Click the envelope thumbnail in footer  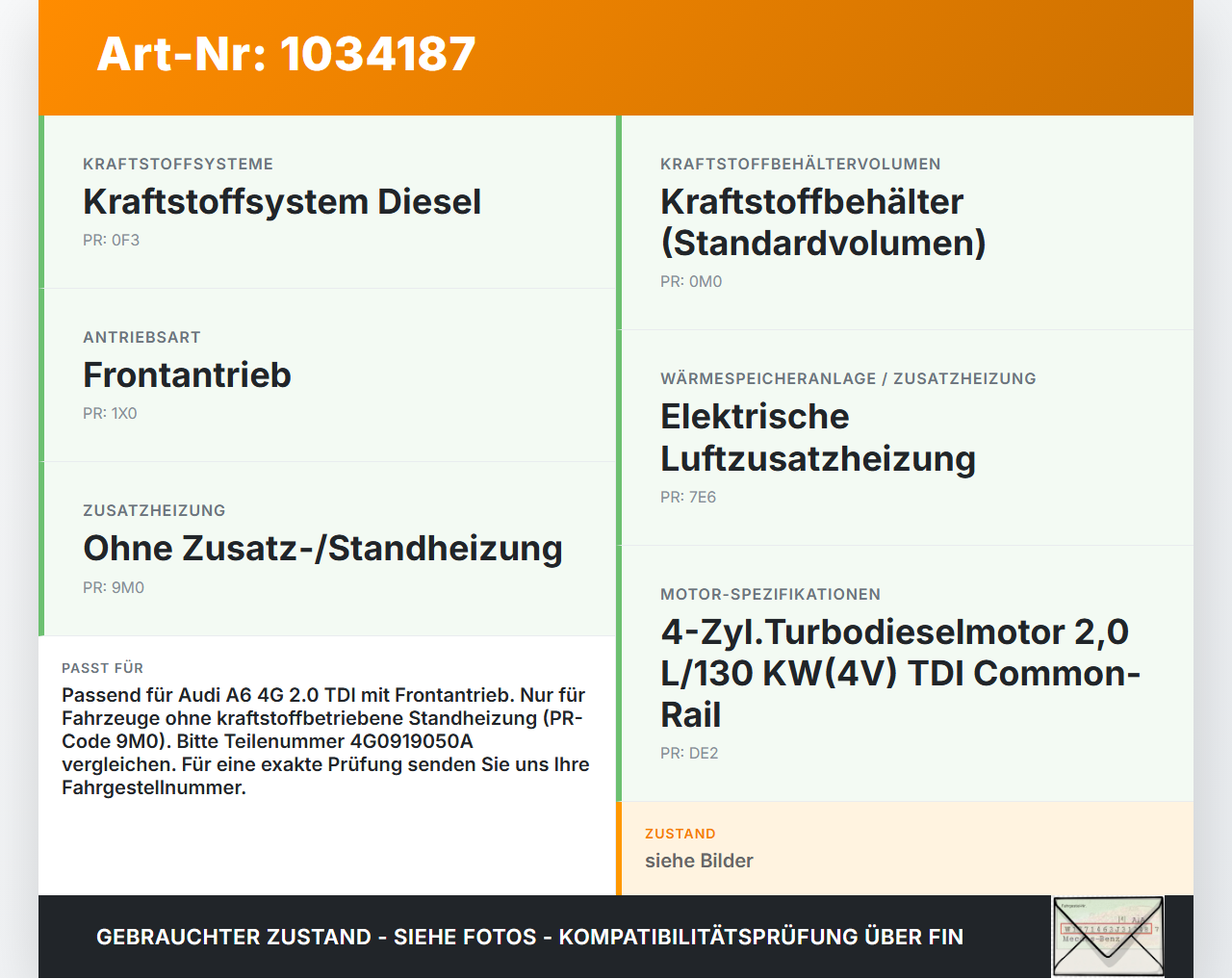click(1108, 937)
